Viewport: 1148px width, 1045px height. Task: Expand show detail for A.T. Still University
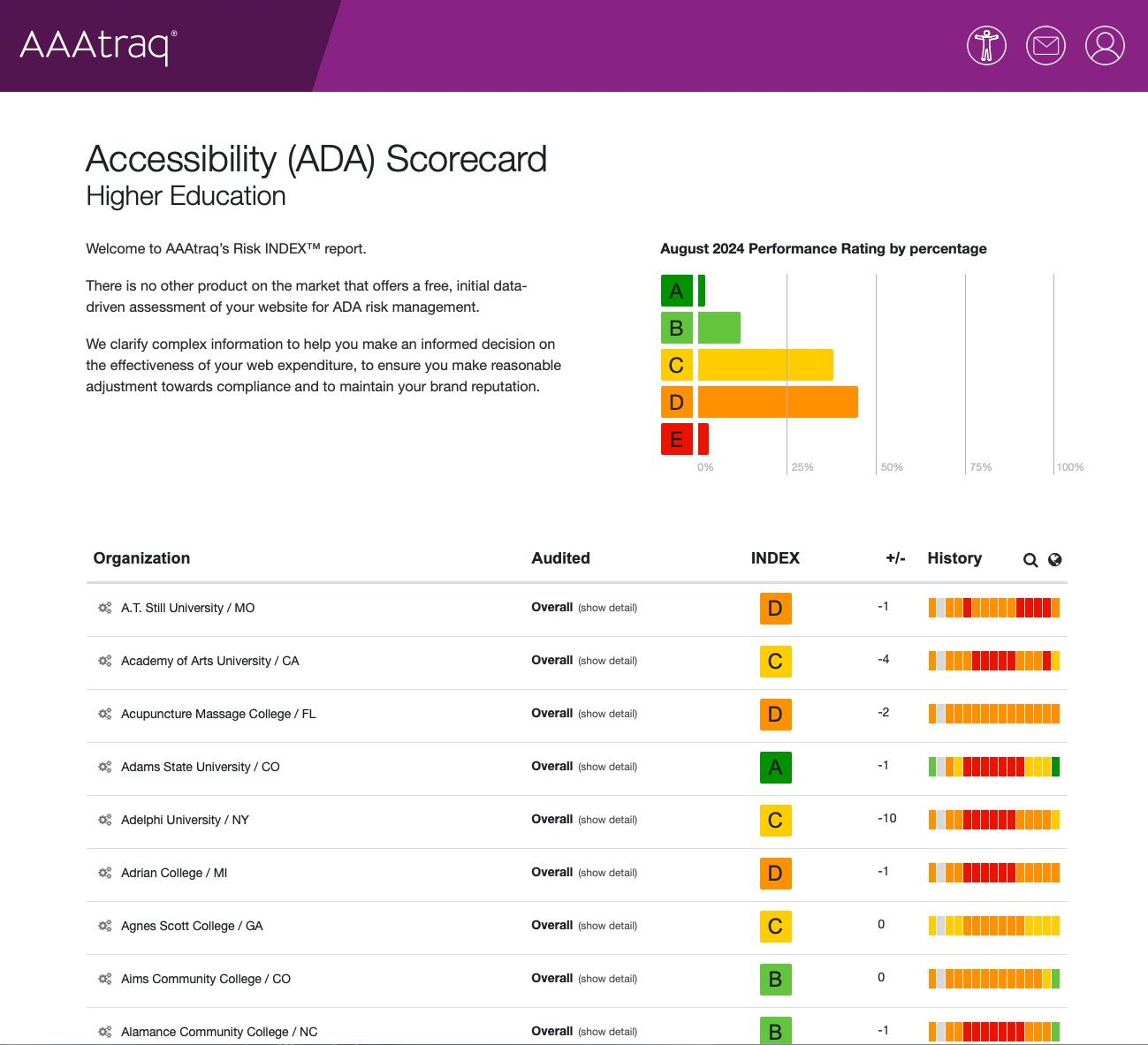point(607,608)
